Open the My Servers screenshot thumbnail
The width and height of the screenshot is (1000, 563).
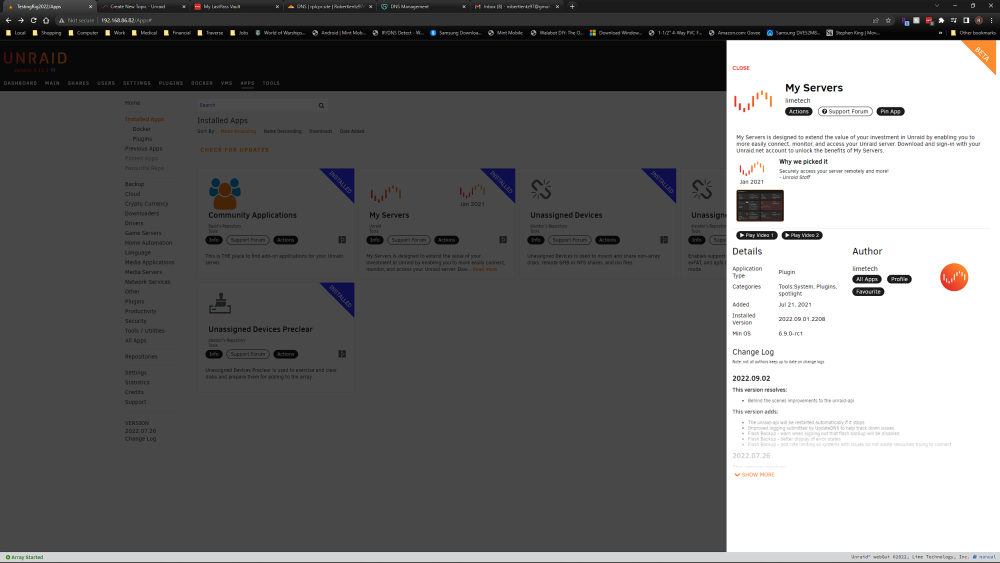[x=760, y=206]
